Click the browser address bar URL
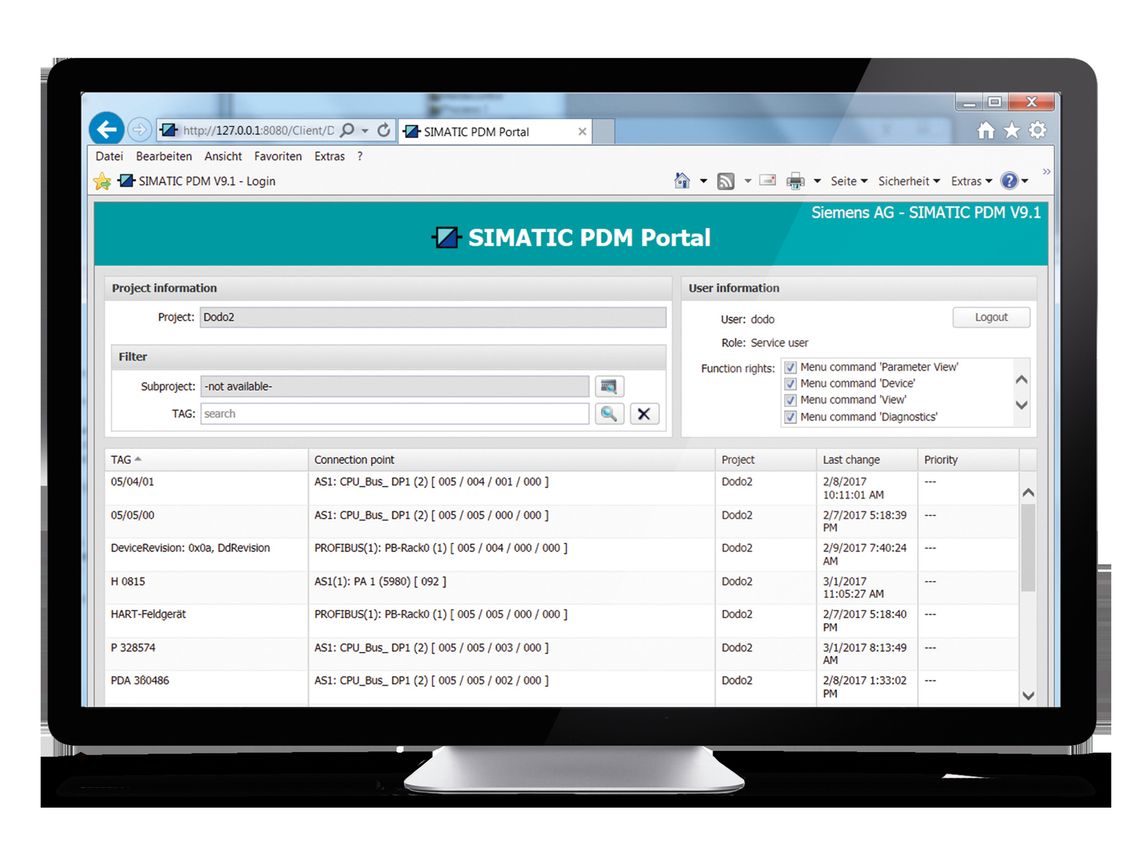This screenshot has height=844, width=1125. 258,131
